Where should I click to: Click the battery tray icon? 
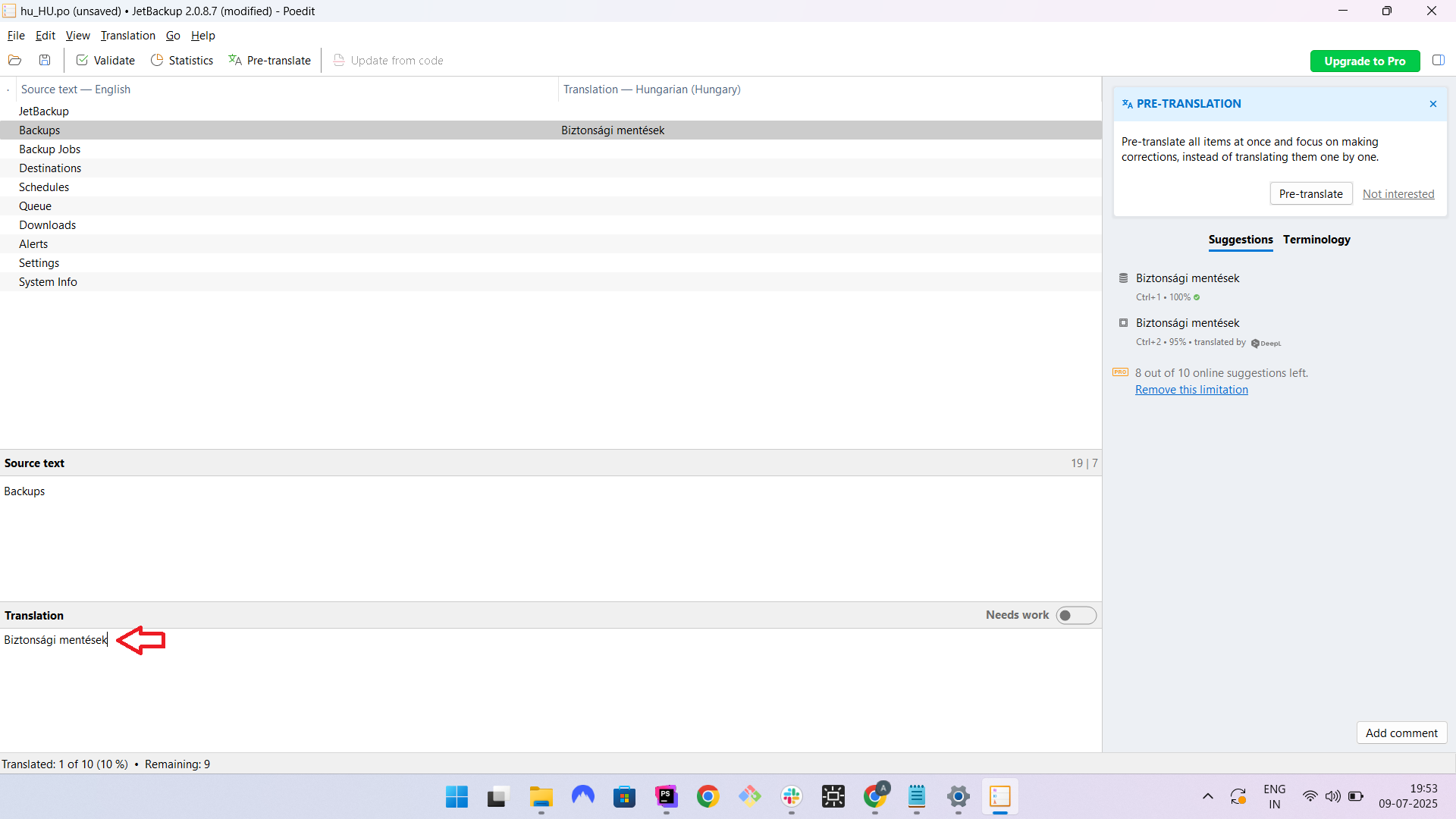click(x=1355, y=796)
